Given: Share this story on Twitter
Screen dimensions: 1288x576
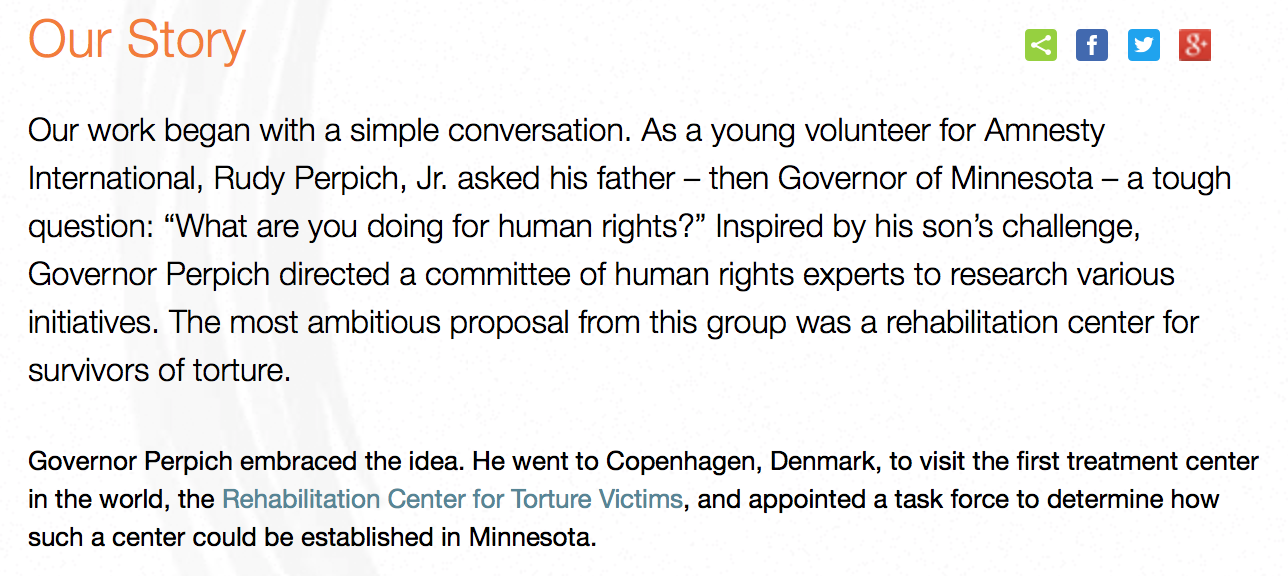Looking at the screenshot, I should tap(1143, 45).
